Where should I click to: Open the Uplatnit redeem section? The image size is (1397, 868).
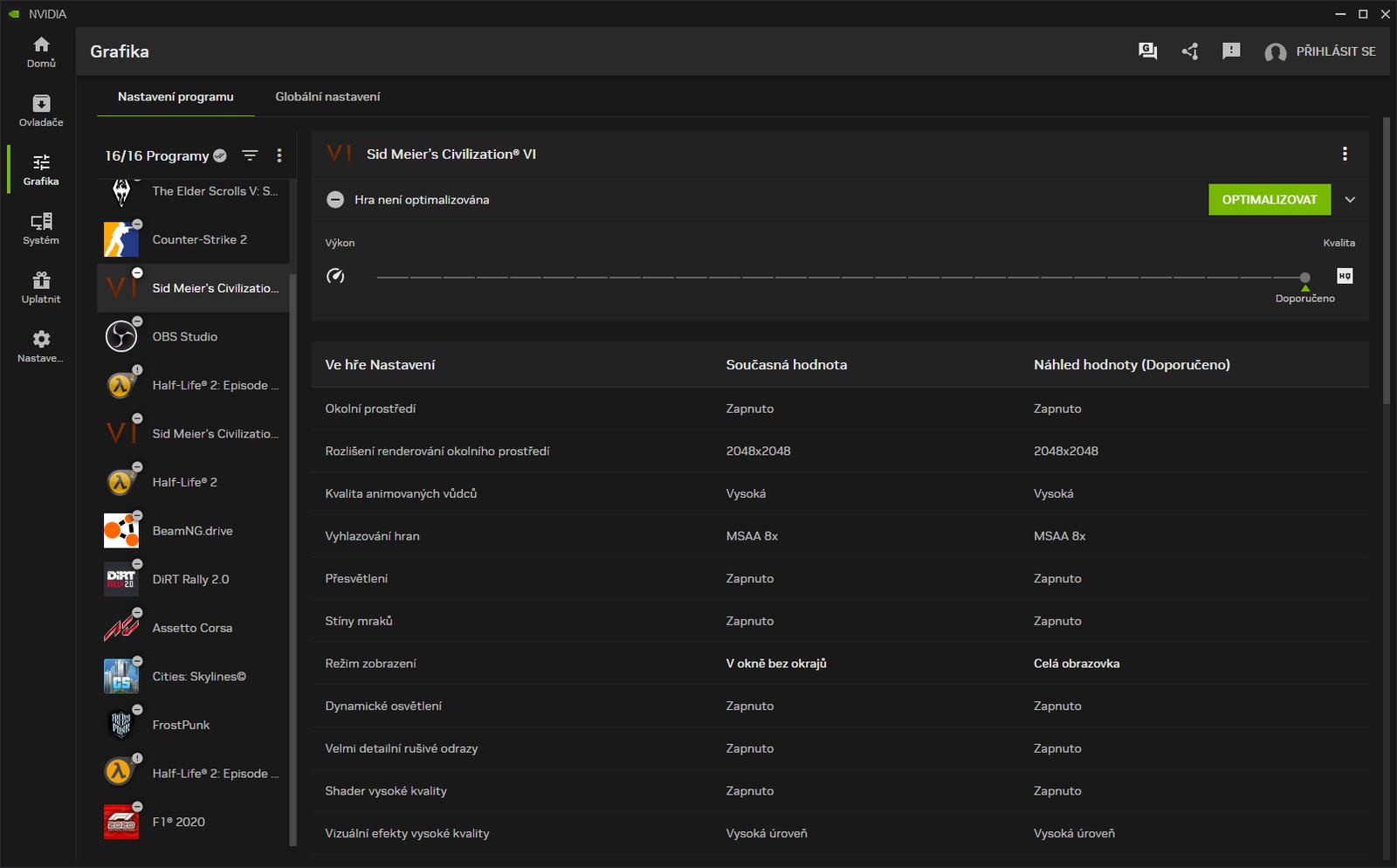tap(41, 287)
